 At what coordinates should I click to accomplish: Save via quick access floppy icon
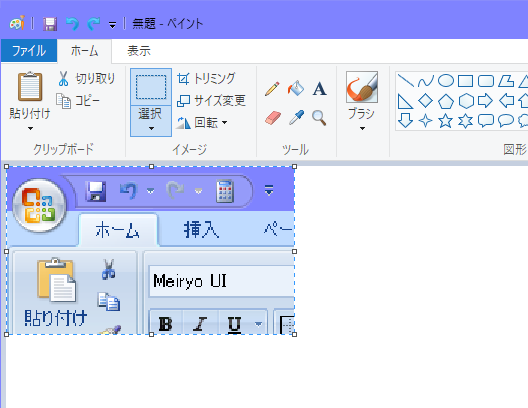[x=50, y=24]
